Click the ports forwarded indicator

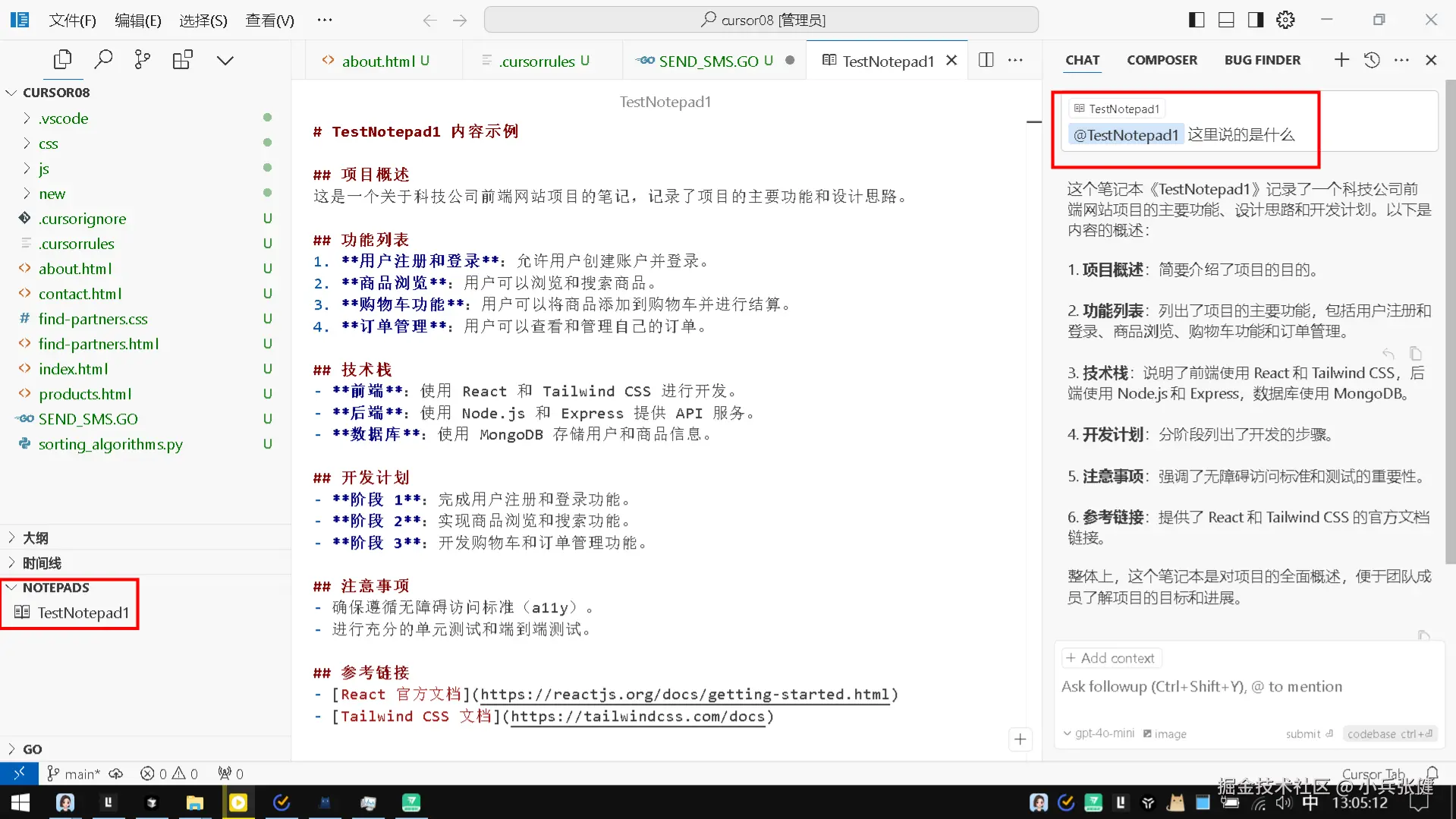231,773
